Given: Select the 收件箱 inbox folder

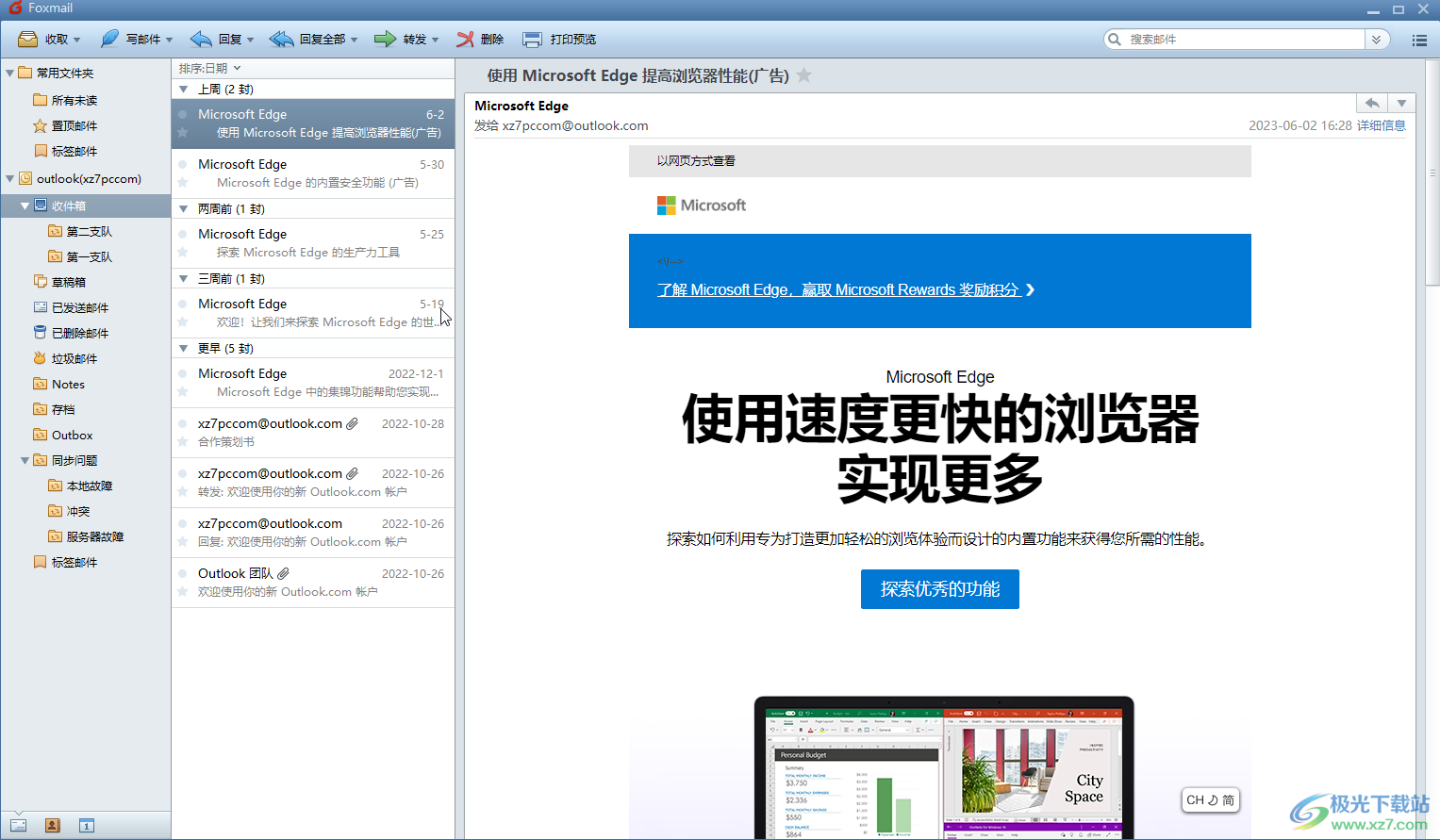Looking at the screenshot, I should (86, 206).
